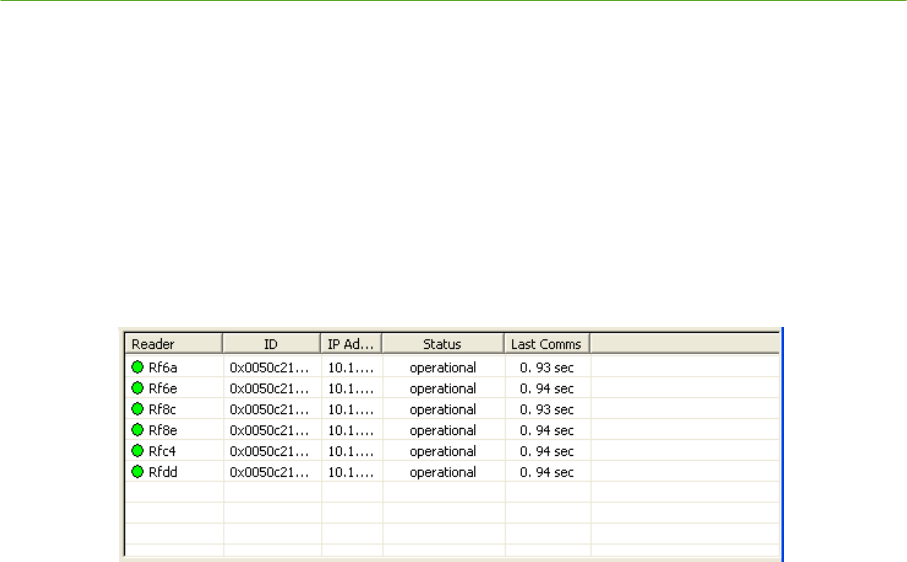907x562 pixels.
Task: Click the operational status of Rf6a
Action: tap(443, 368)
